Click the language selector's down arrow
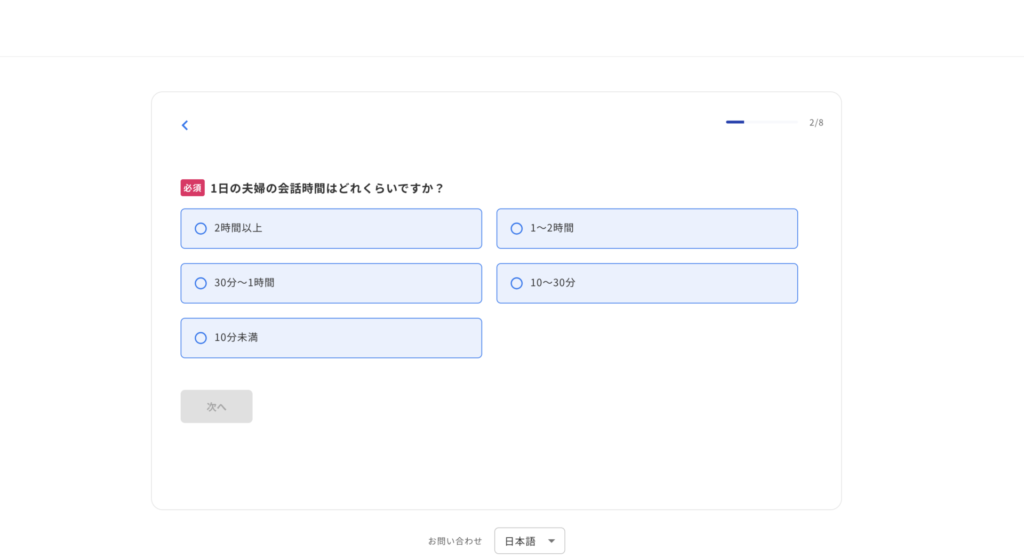This screenshot has width=1024, height=558. [551, 541]
